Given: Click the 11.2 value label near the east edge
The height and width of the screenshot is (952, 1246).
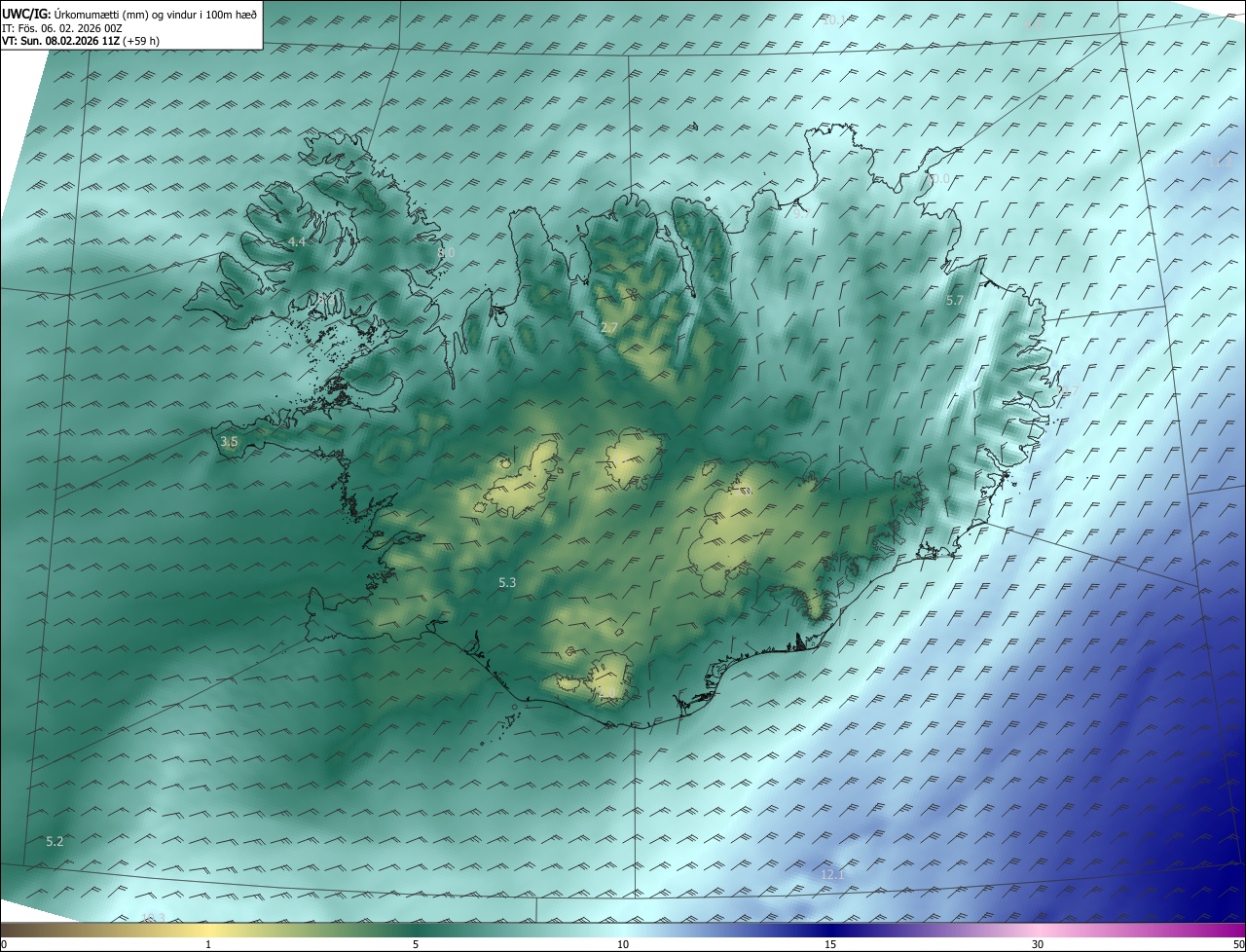Looking at the screenshot, I should (x=1220, y=163).
